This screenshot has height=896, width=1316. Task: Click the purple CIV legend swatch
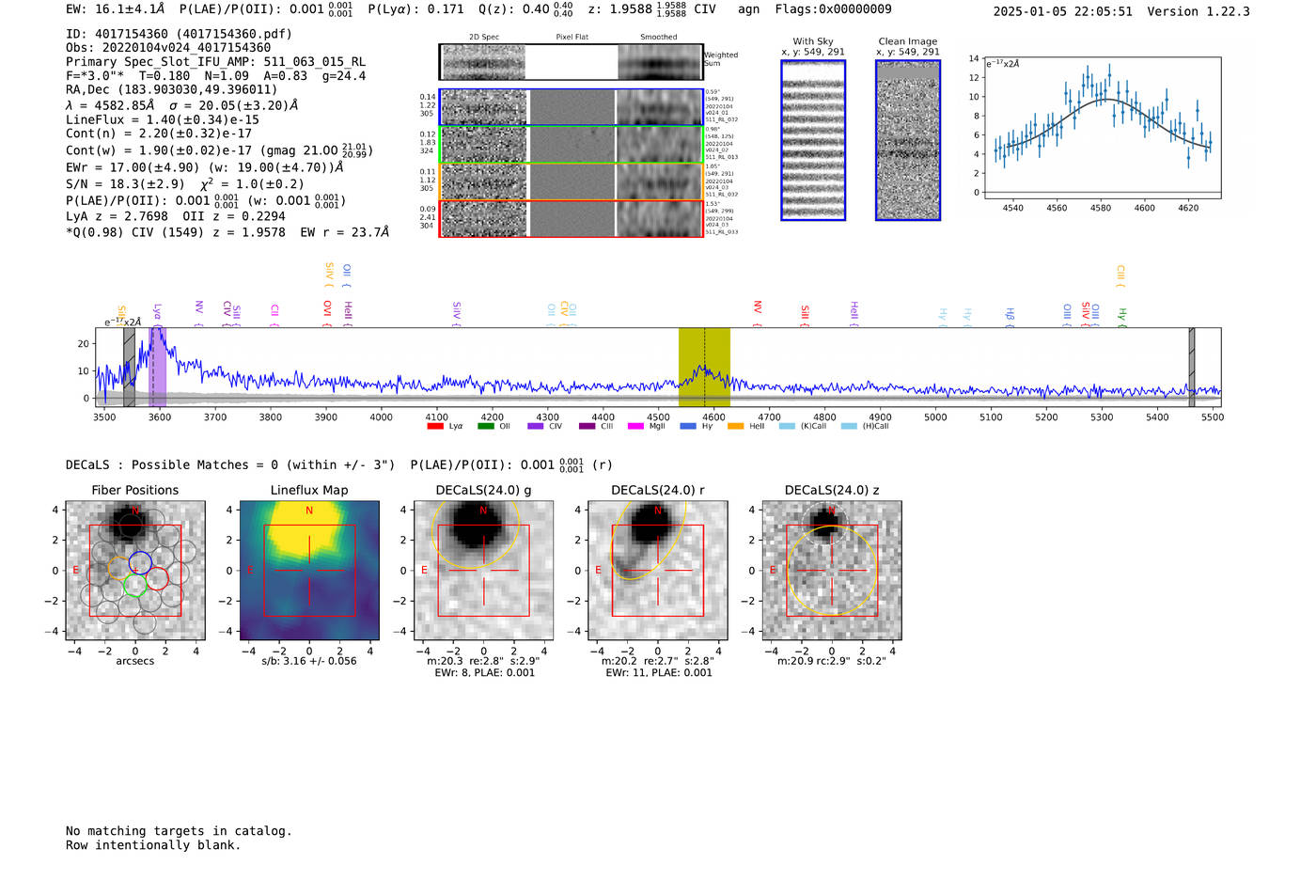click(x=536, y=426)
